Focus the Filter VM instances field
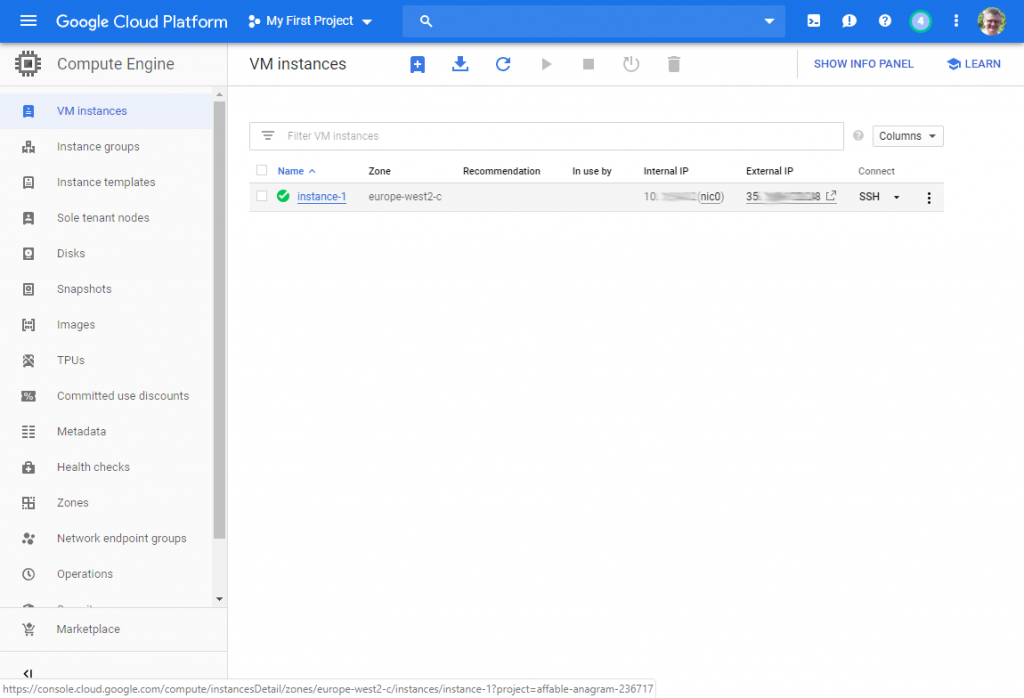Viewport: 1024px width, 698px height. coord(546,136)
